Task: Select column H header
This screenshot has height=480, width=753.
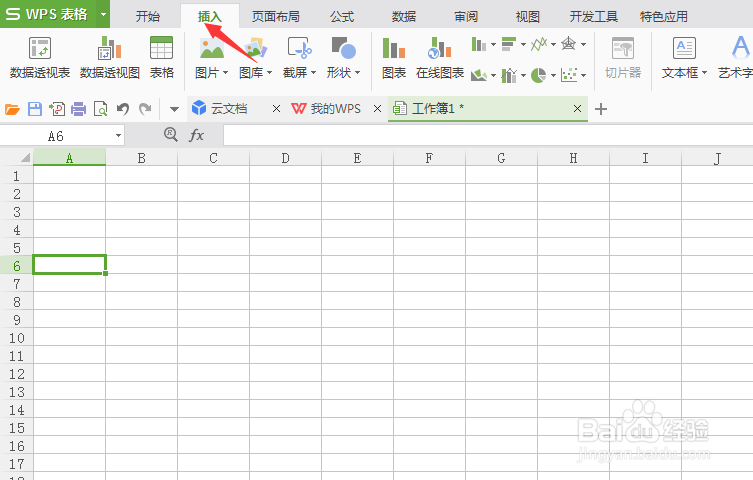Action: (x=573, y=158)
